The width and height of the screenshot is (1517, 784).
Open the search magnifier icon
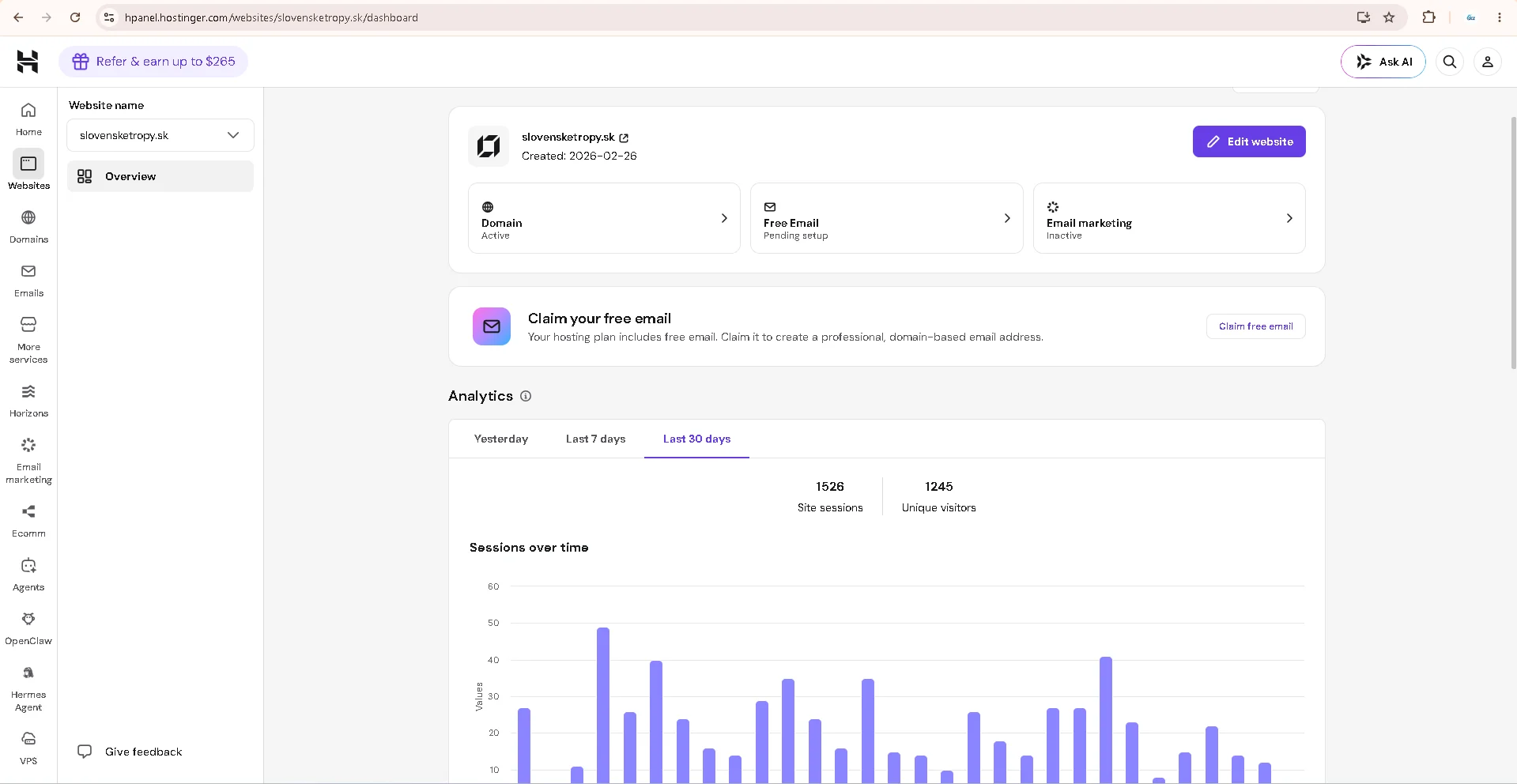(1450, 62)
